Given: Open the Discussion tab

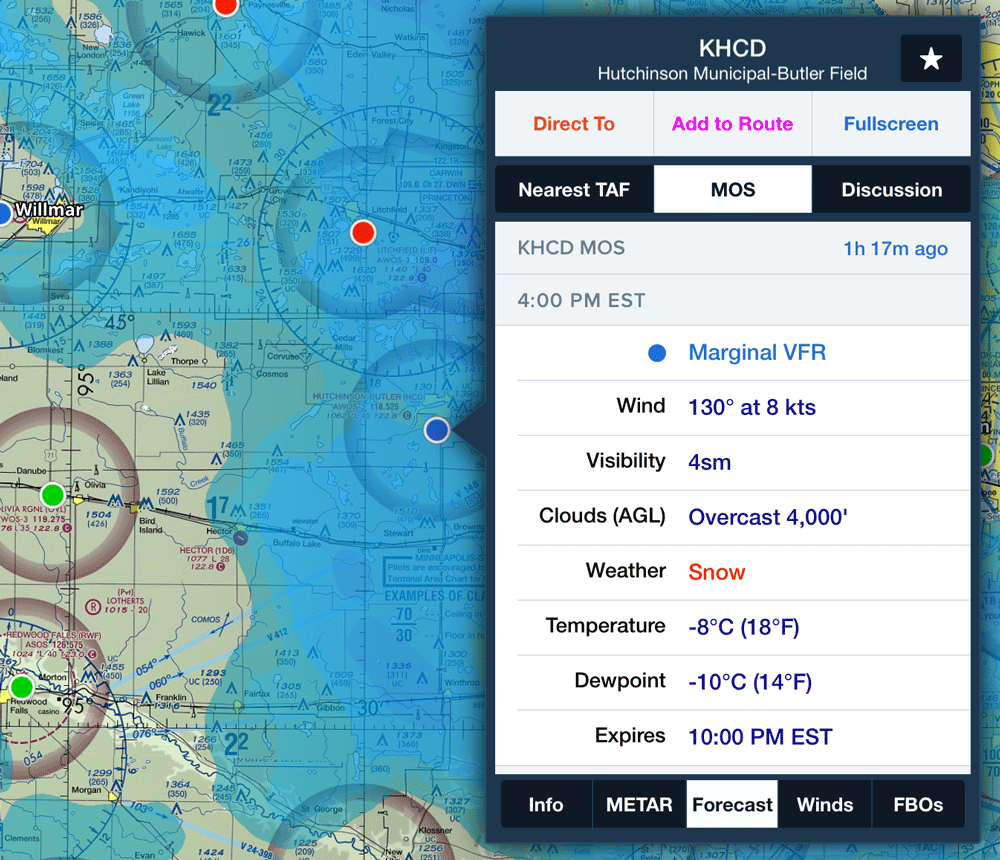Looking at the screenshot, I should tap(891, 190).
